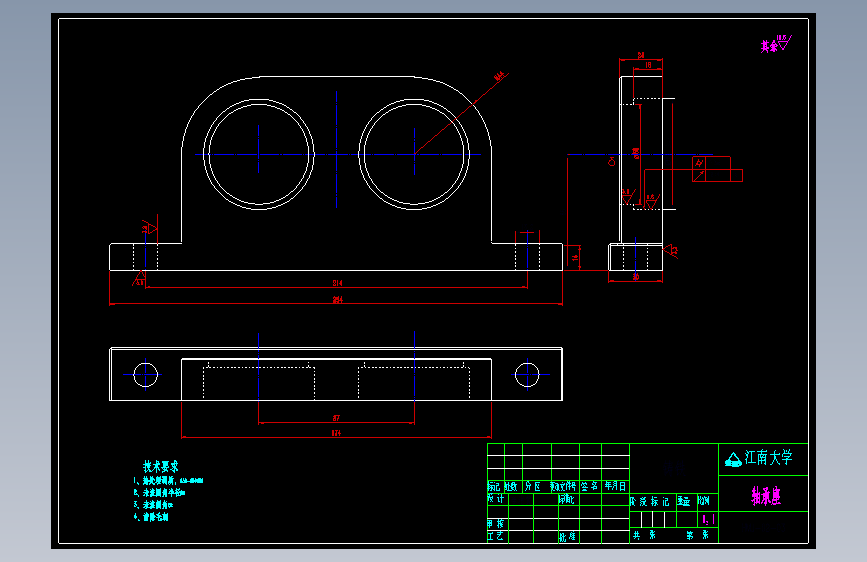The width and height of the screenshot is (867, 562).
Task: Select the 214 hole-spacing dimension
Action: tap(337, 283)
